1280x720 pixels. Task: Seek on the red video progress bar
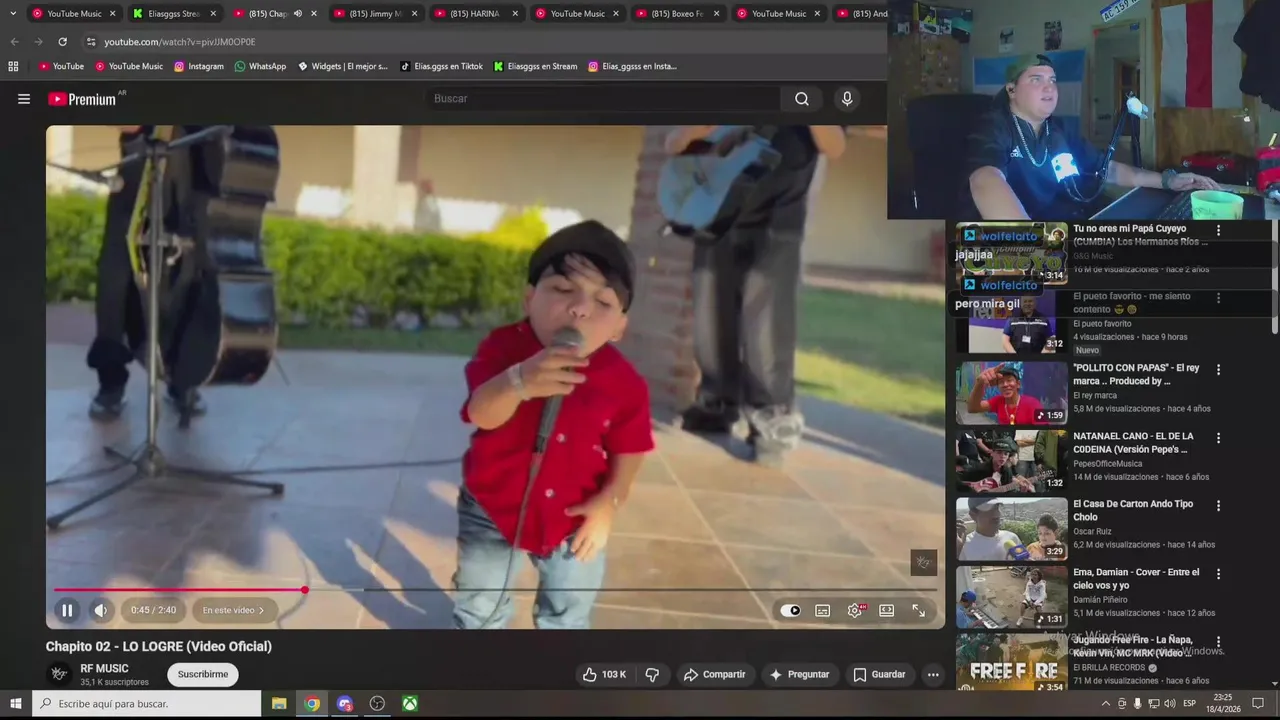(x=495, y=590)
